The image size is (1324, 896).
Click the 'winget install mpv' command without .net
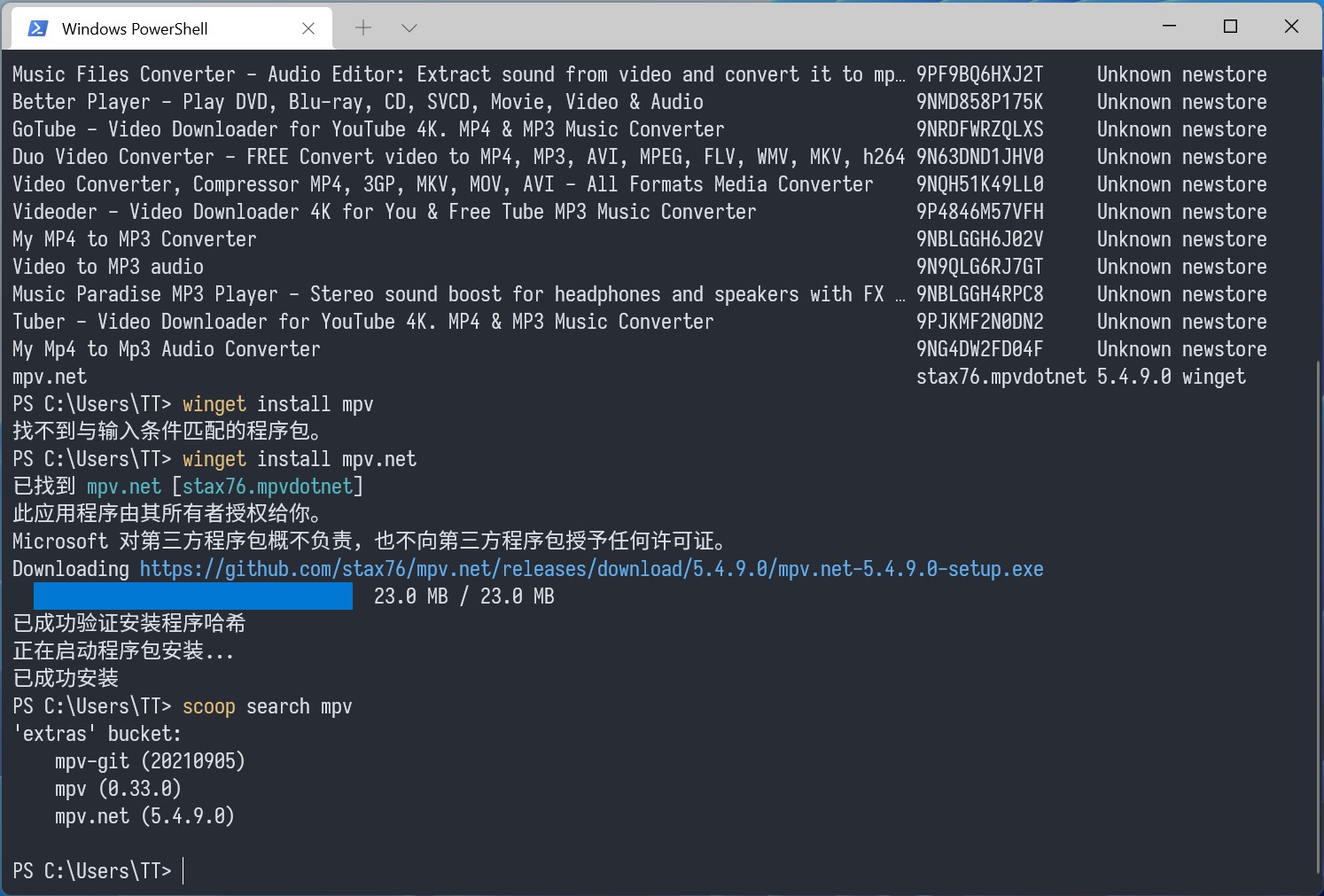click(278, 404)
